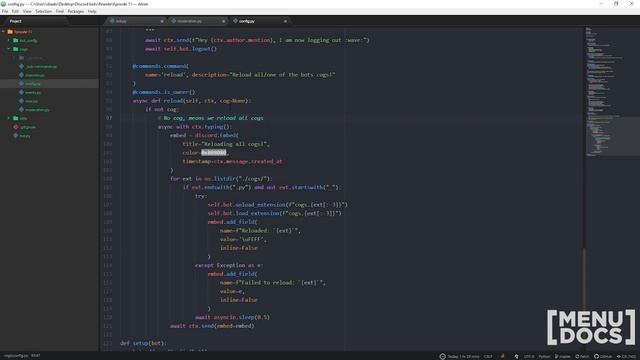Screen dimensions: 640x360
Task: Select config.py in the project tree
Action: pyautogui.click(x=49, y=84)
